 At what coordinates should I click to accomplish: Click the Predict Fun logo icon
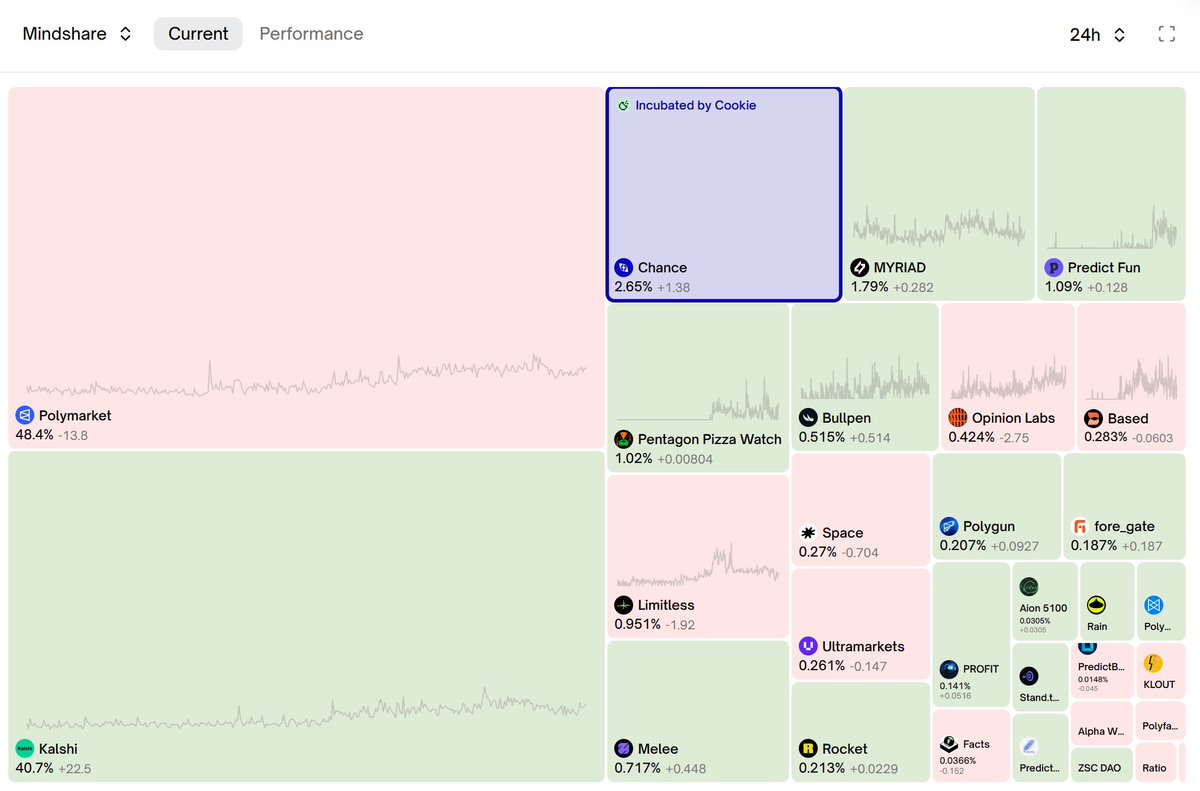point(1054,267)
